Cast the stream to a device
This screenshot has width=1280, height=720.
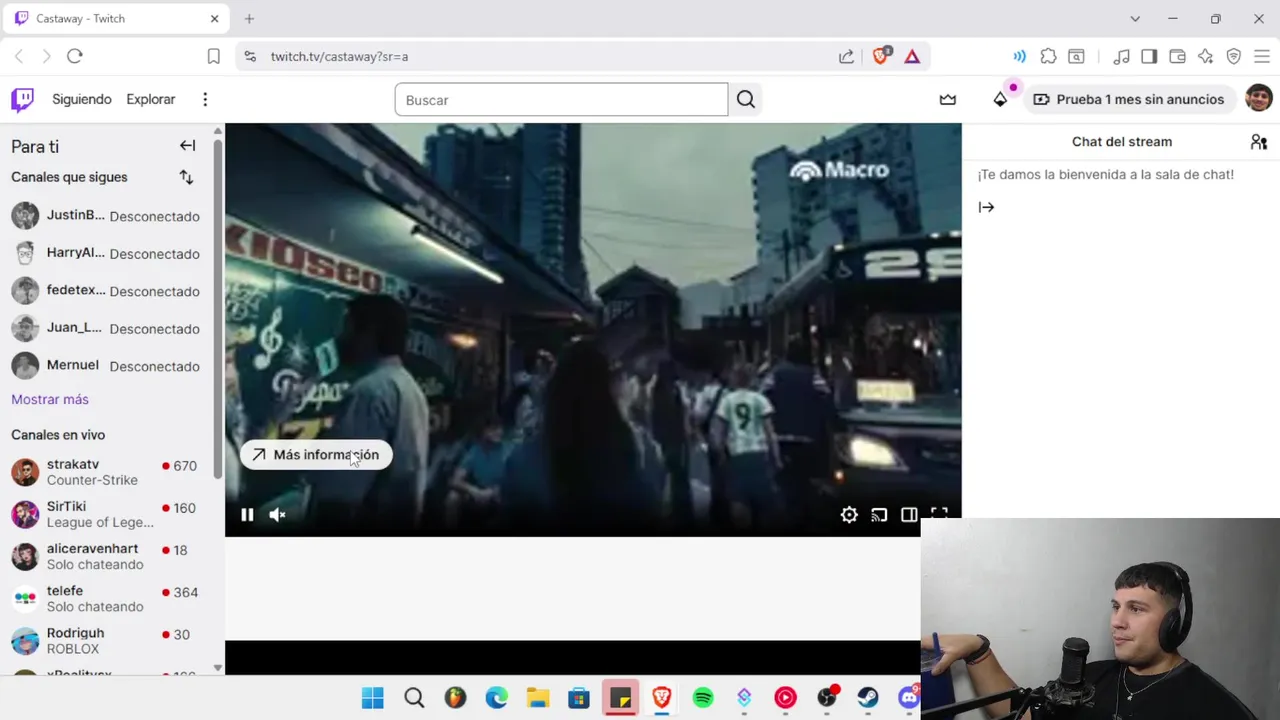[879, 515]
